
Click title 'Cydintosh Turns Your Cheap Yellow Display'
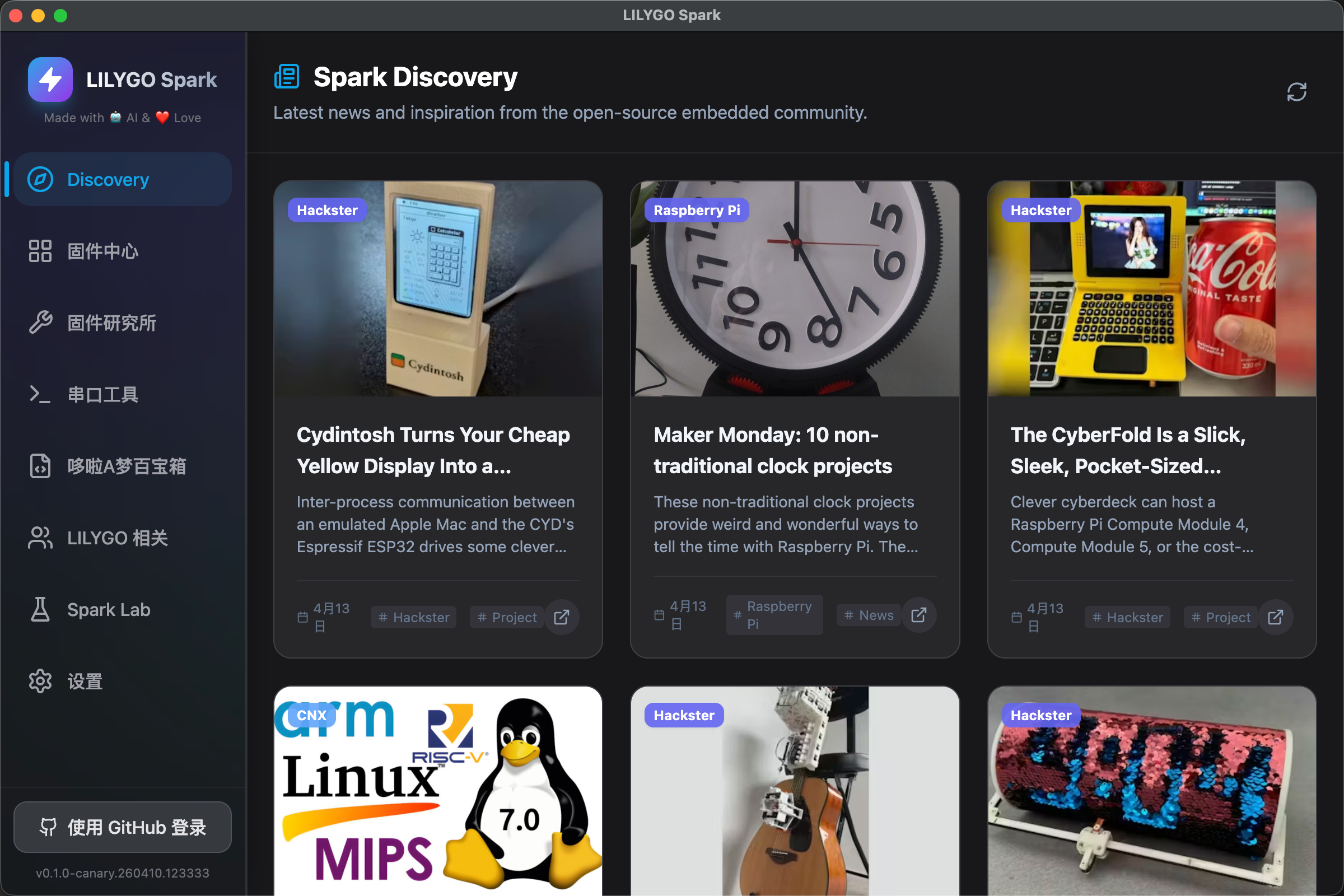(433, 450)
